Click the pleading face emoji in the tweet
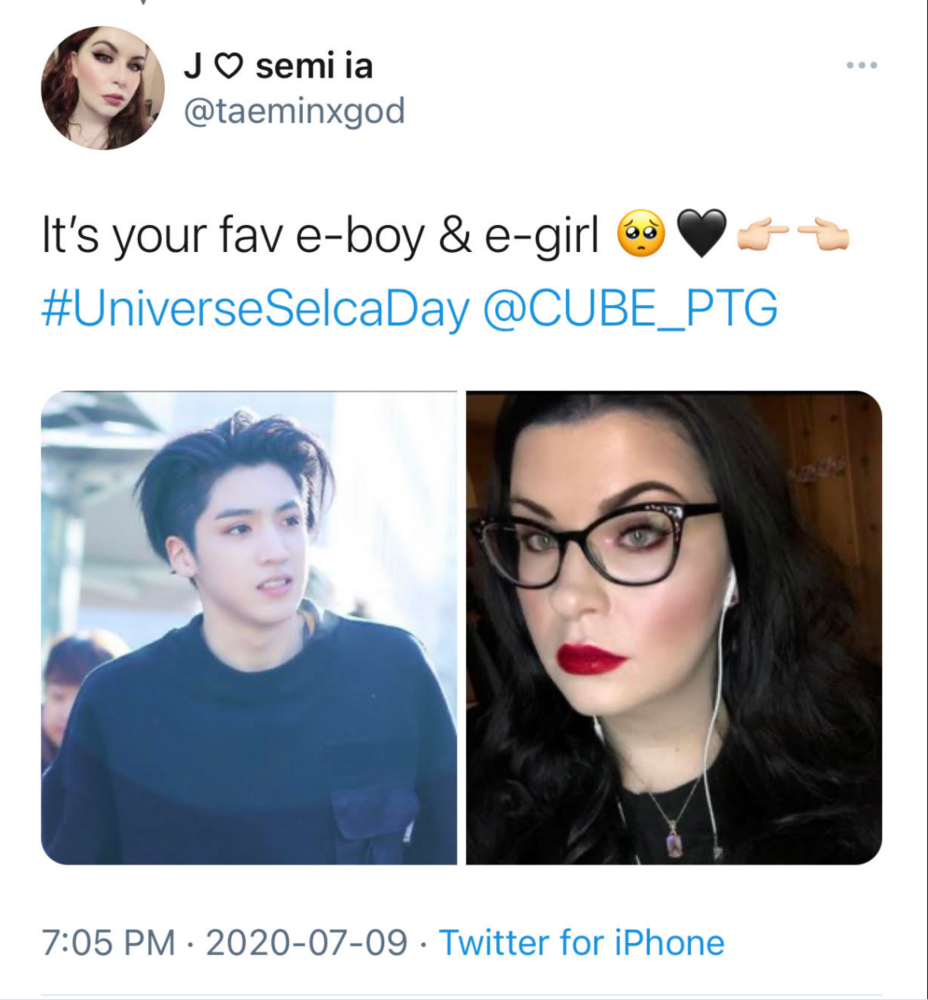 tap(641, 234)
